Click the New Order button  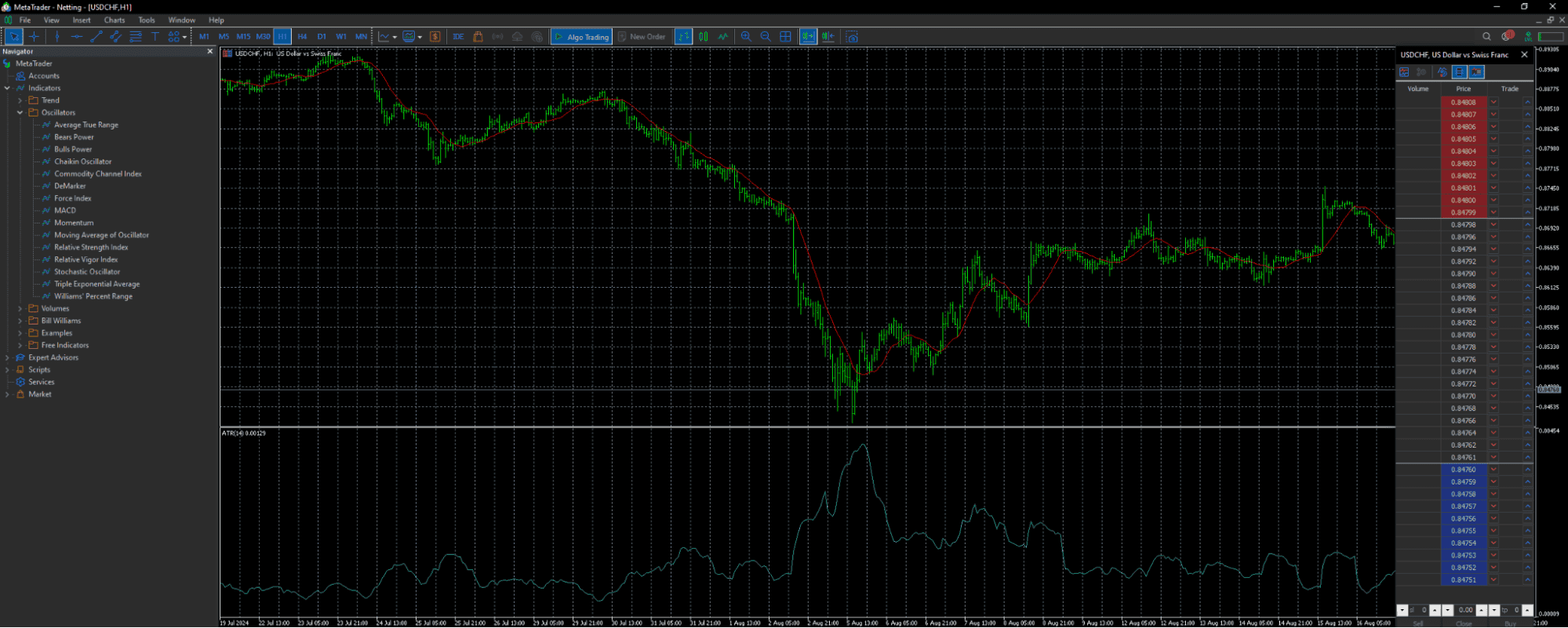641,37
